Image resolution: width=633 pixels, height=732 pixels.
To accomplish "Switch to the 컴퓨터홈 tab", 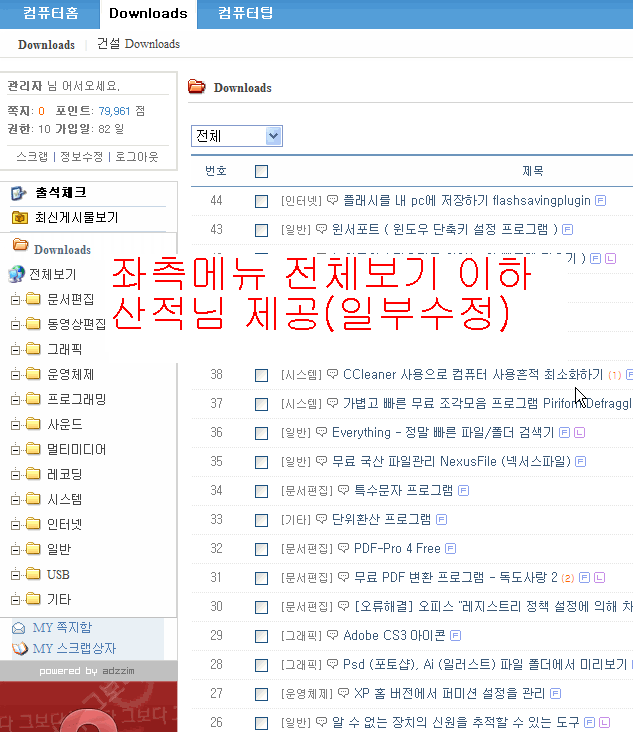I will [50, 13].
